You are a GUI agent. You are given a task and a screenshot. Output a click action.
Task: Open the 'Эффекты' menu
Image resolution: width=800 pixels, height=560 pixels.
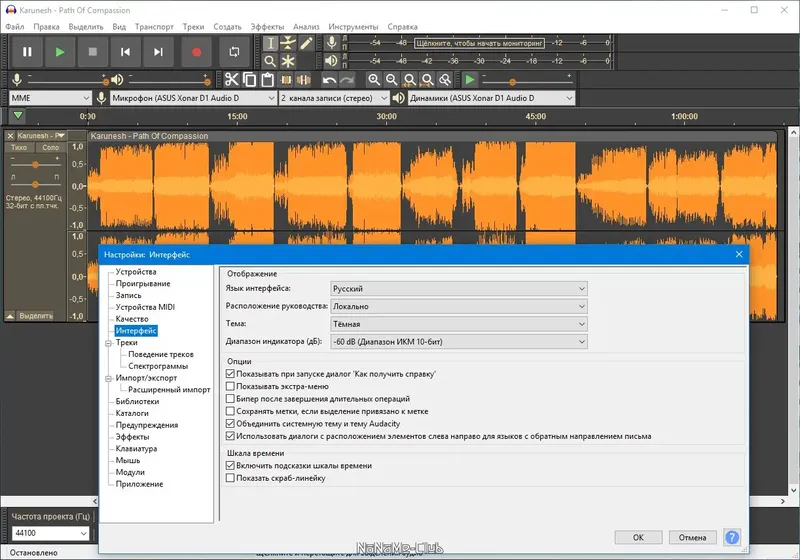[x=267, y=26]
